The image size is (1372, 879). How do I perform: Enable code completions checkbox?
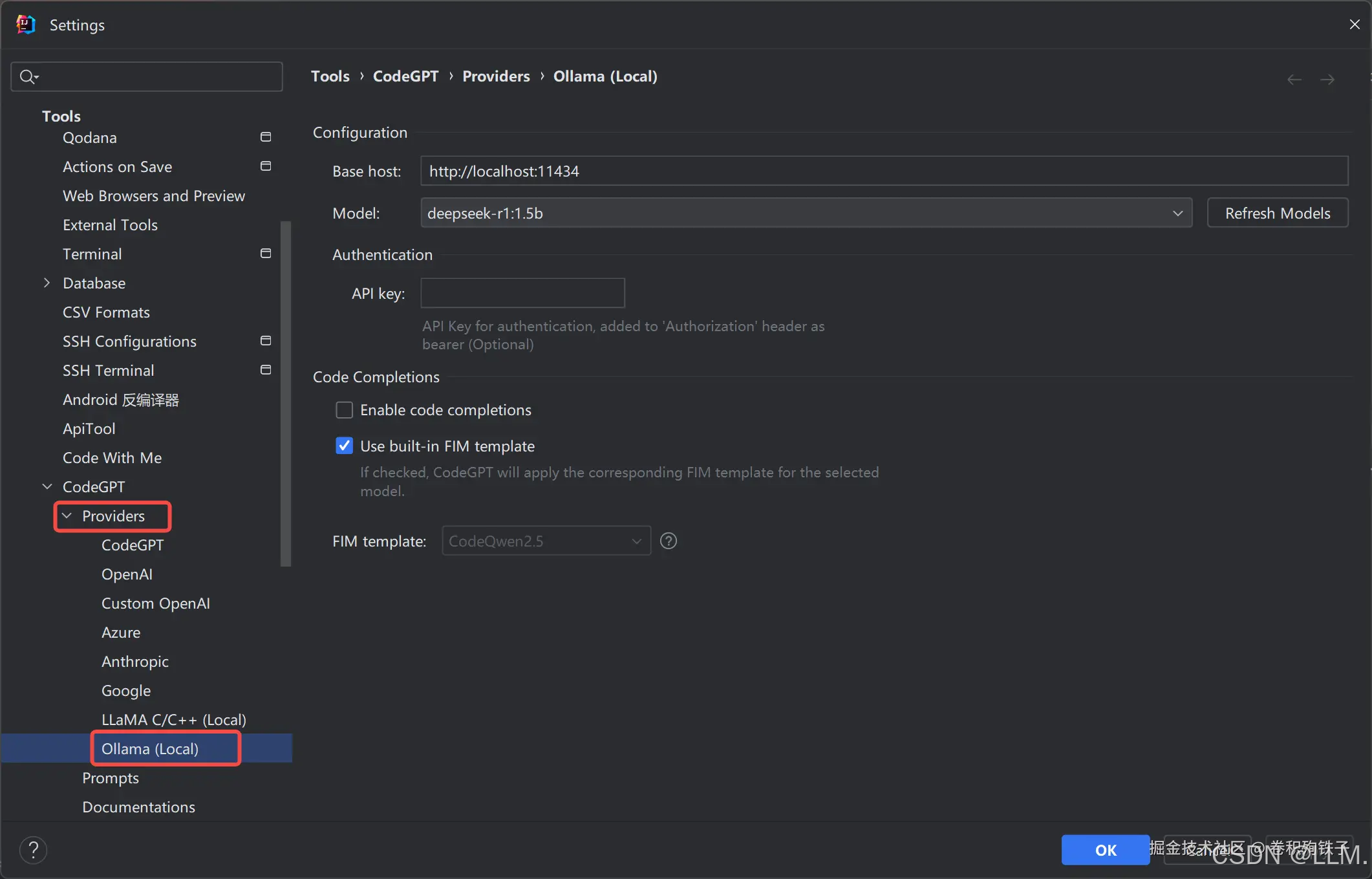coord(345,410)
